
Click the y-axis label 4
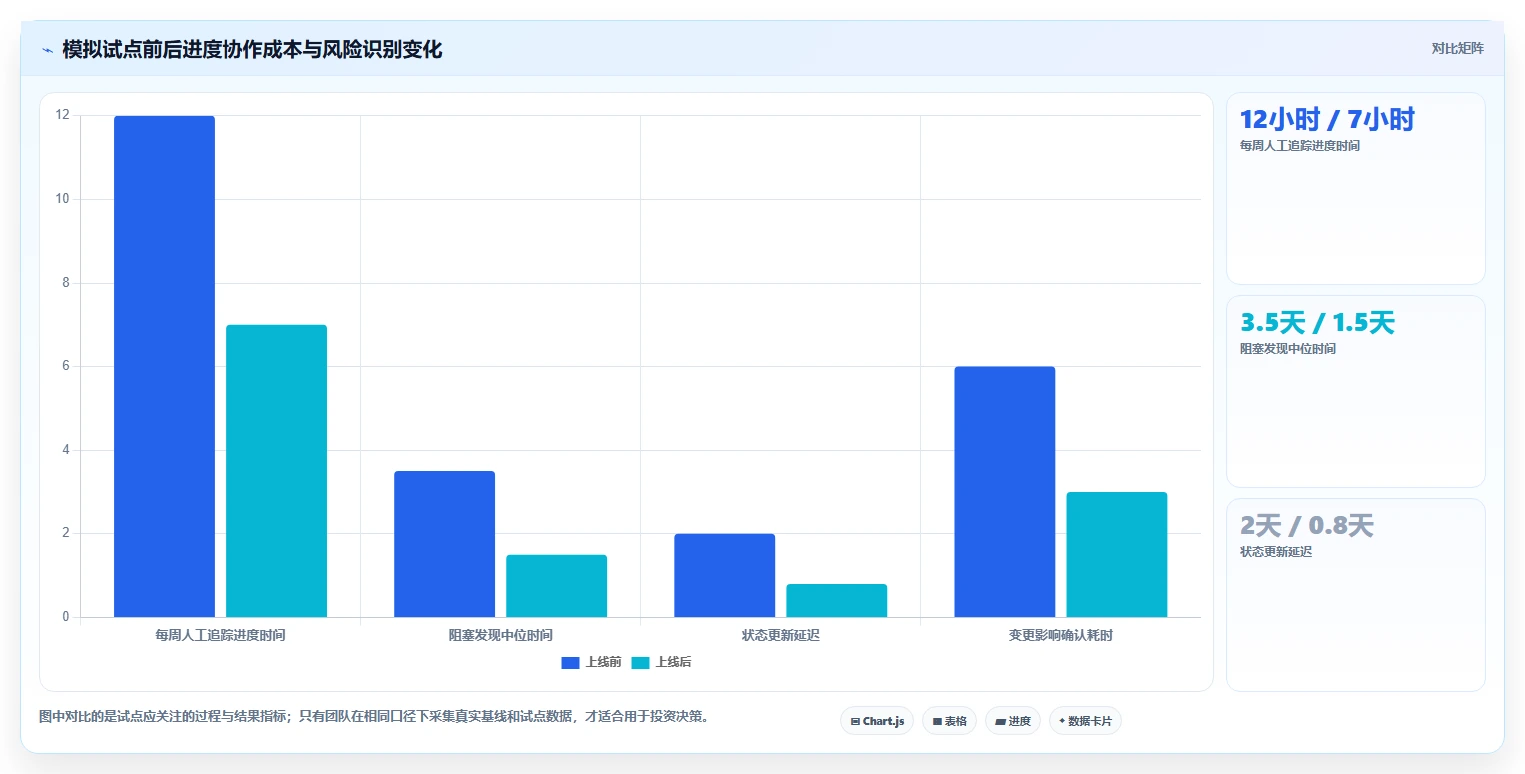(66, 450)
